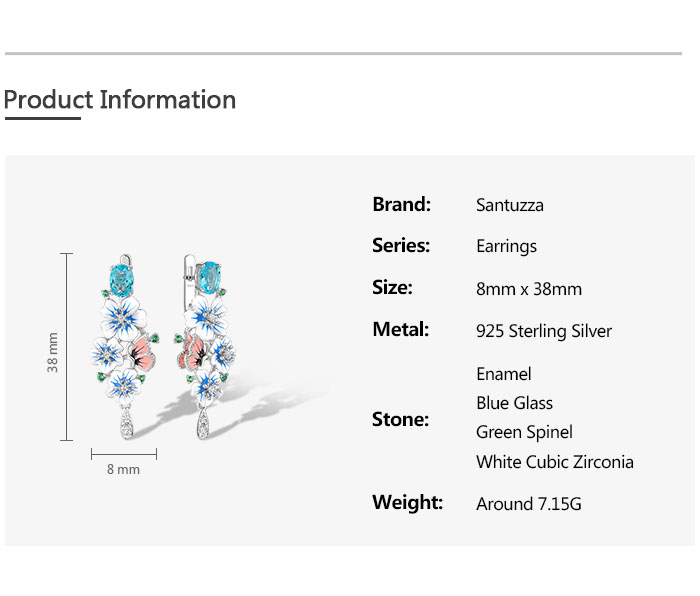Click the Around 7.15G weight value
This screenshot has height=596, width=700.
(529, 504)
